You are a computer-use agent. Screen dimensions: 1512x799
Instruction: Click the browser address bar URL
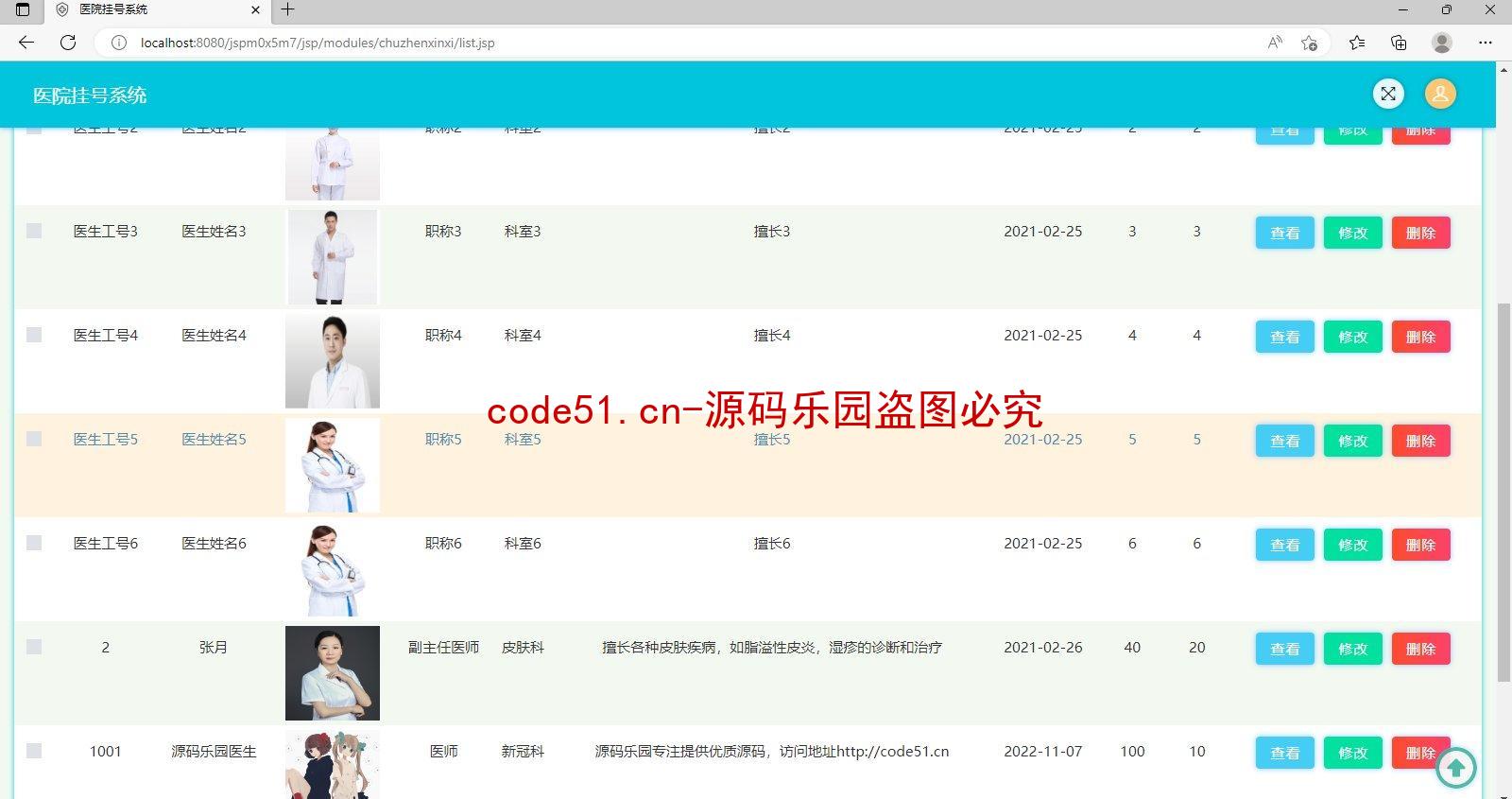point(318,43)
